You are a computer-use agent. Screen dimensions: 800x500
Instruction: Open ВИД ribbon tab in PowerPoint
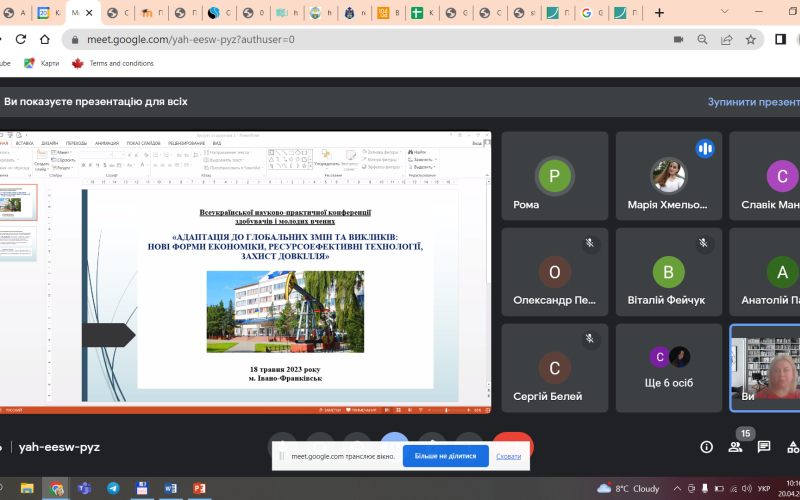[x=217, y=143]
